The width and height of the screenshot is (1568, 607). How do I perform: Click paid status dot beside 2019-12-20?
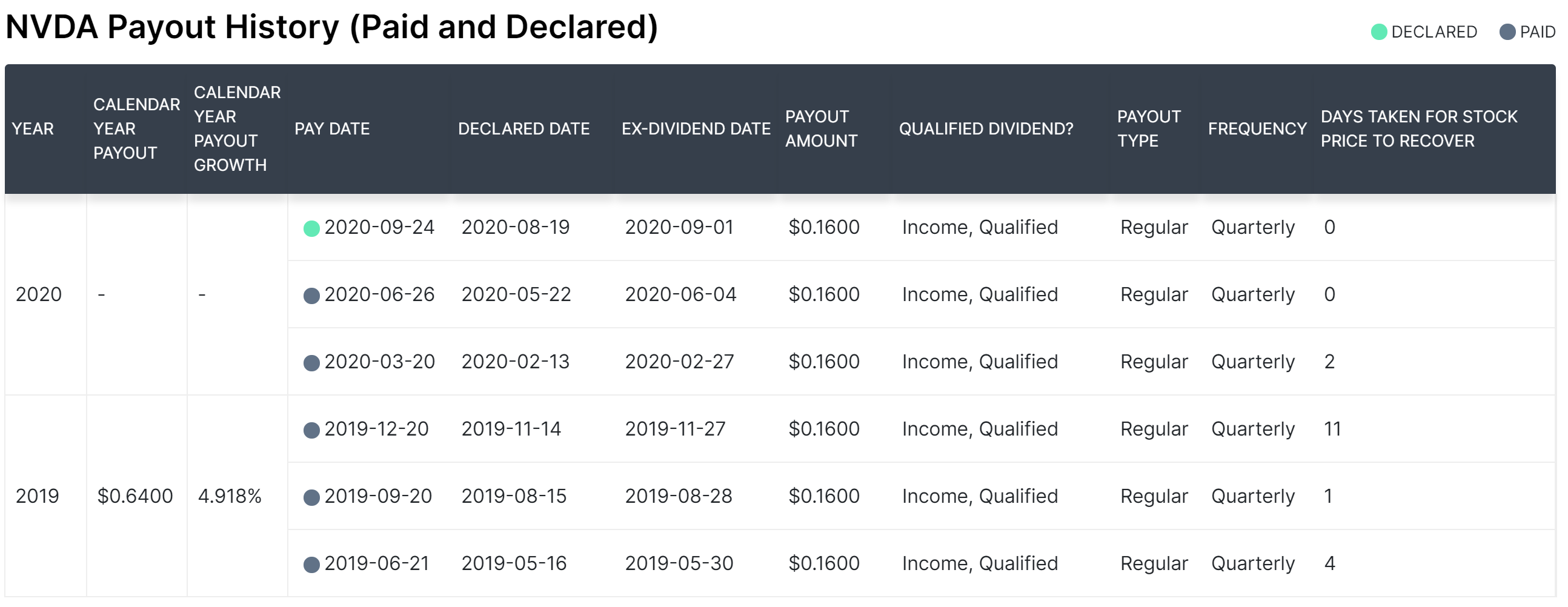pyautogui.click(x=311, y=431)
